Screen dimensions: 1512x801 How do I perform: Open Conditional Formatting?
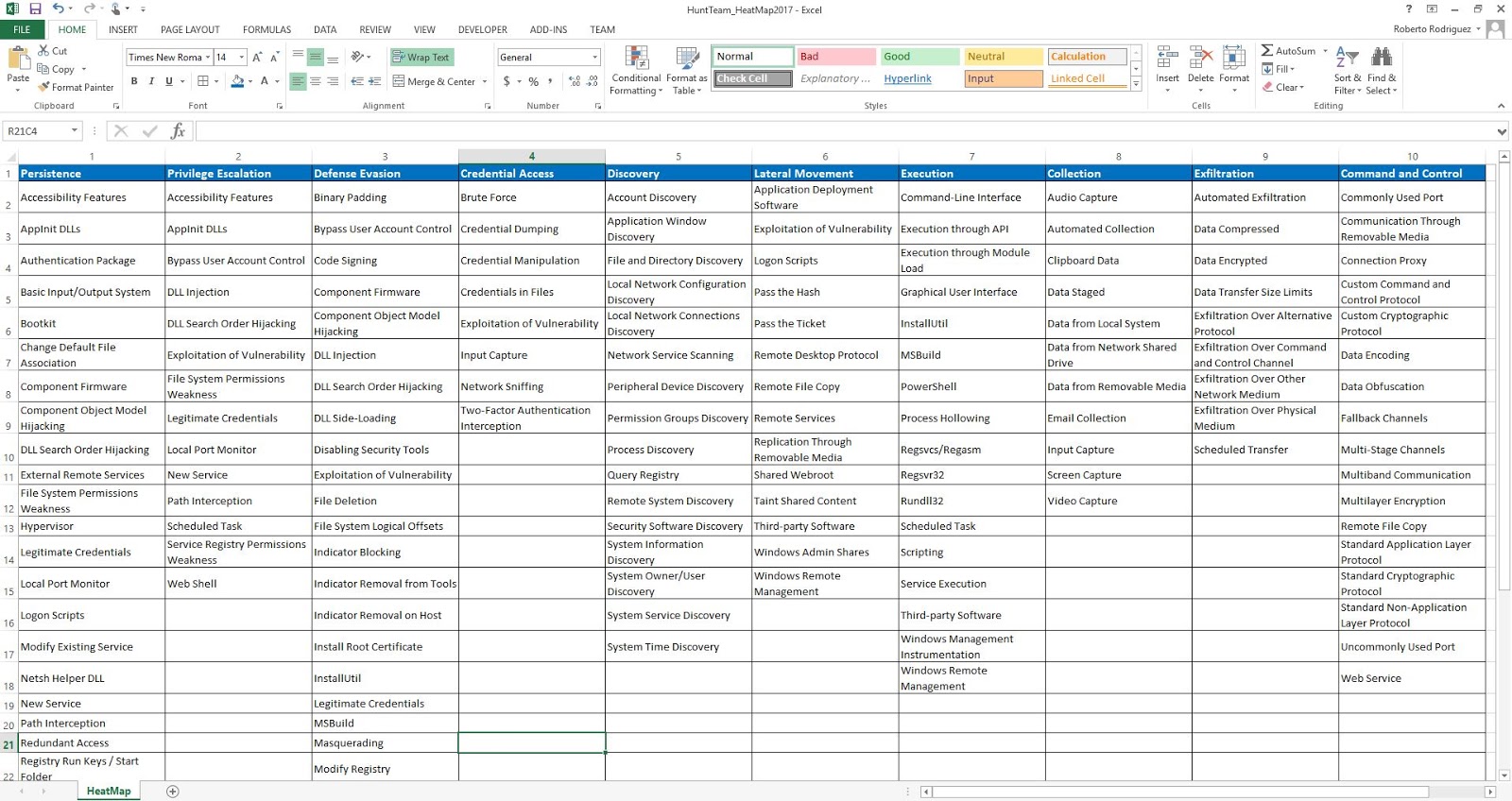(635, 70)
